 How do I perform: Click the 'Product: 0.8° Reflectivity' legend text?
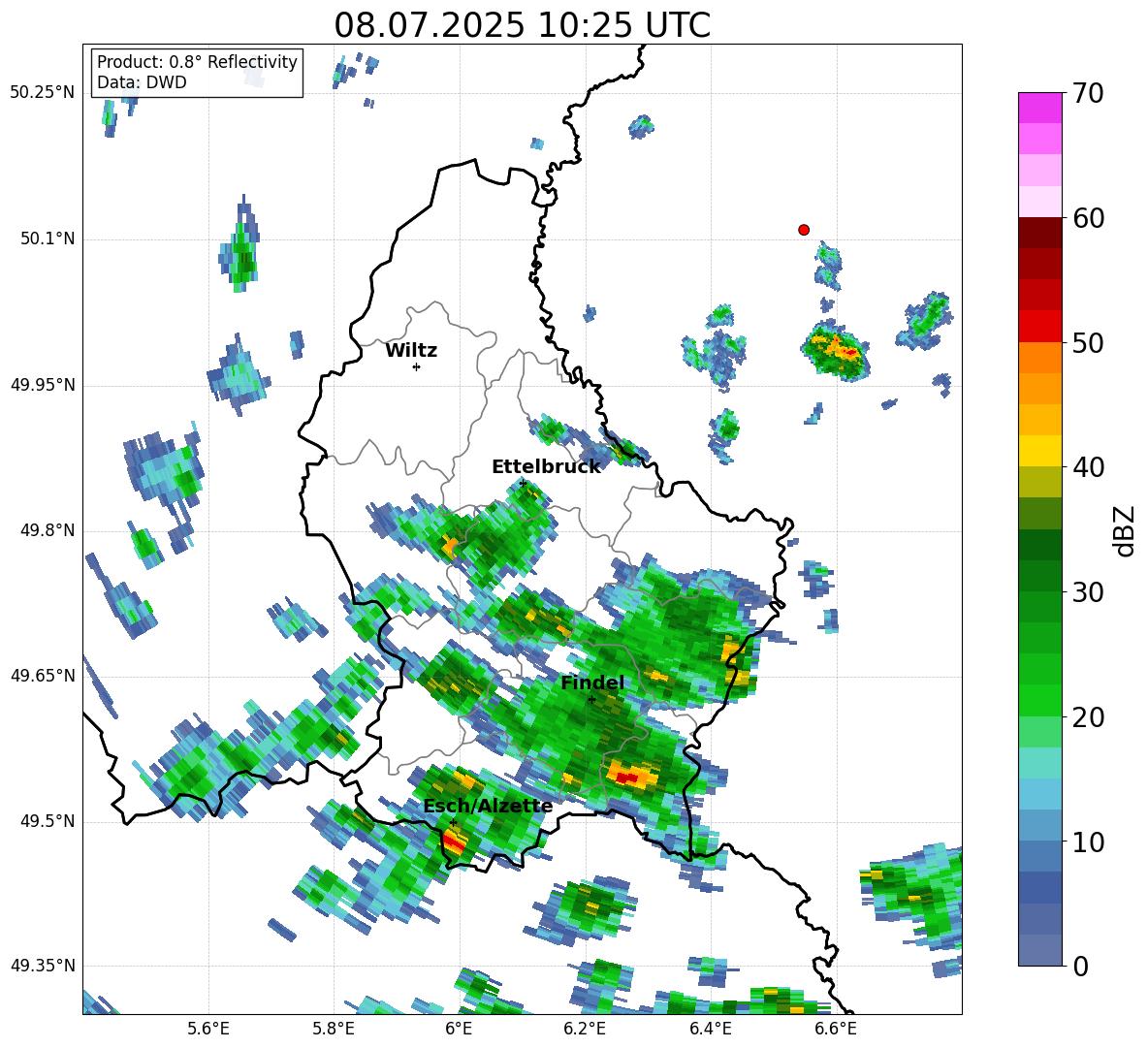coord(197,61)
